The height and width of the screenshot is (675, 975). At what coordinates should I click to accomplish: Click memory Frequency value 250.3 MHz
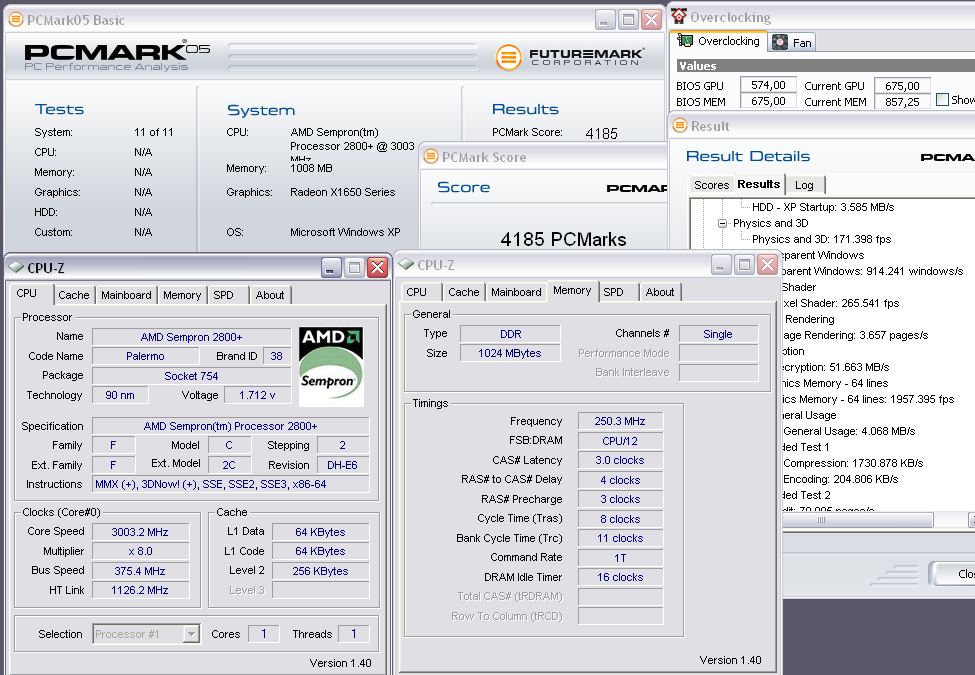click(620, 421)
